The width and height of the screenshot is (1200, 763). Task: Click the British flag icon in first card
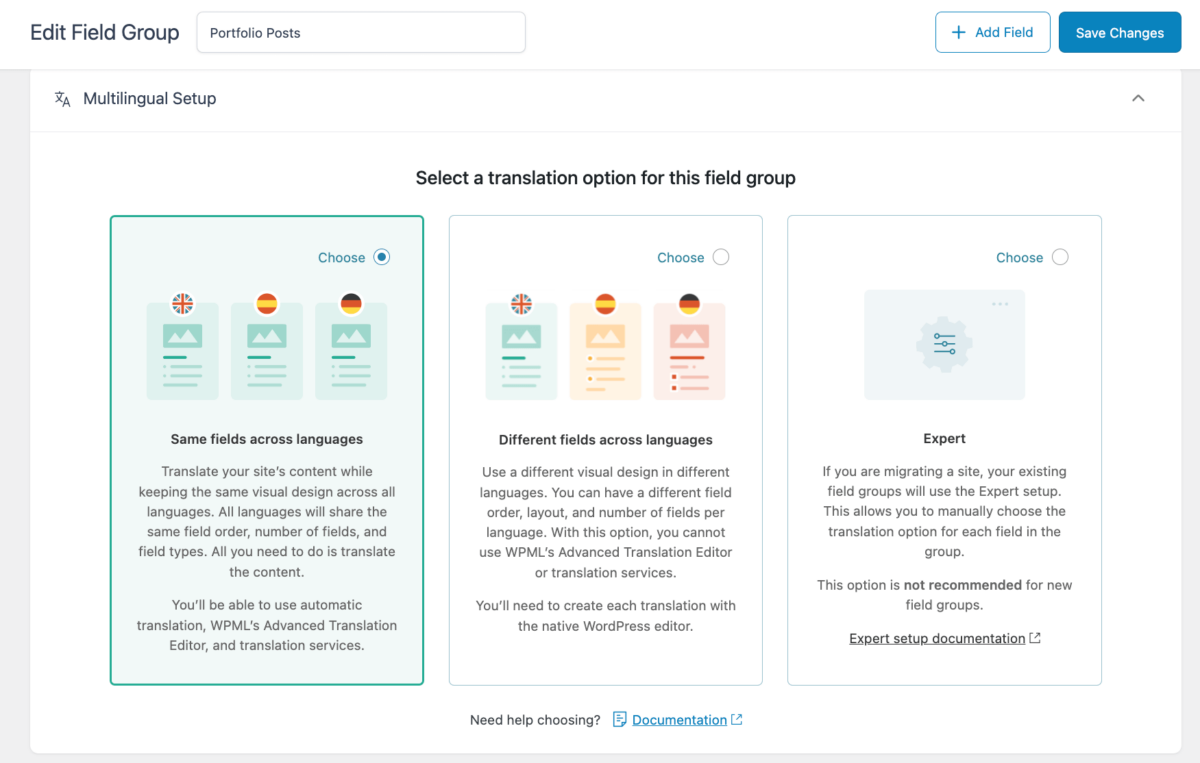click(x=183, y=301)
